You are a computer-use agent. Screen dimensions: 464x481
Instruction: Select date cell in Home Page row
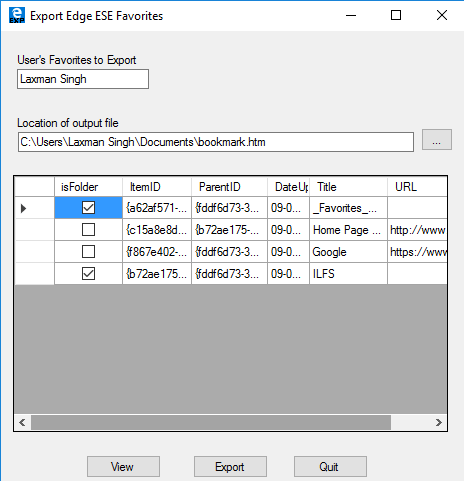288,230
